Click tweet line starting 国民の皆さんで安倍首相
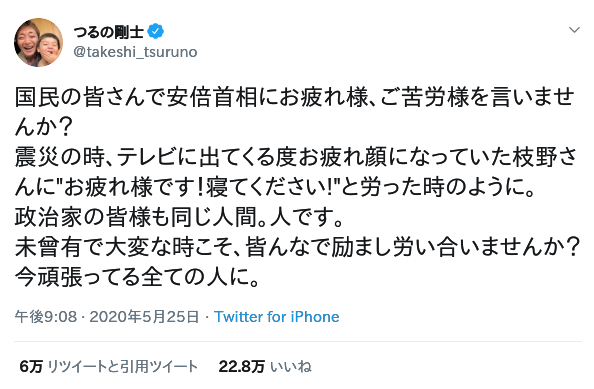This screenshot has height=389, width=594. (x=295, y=97)
